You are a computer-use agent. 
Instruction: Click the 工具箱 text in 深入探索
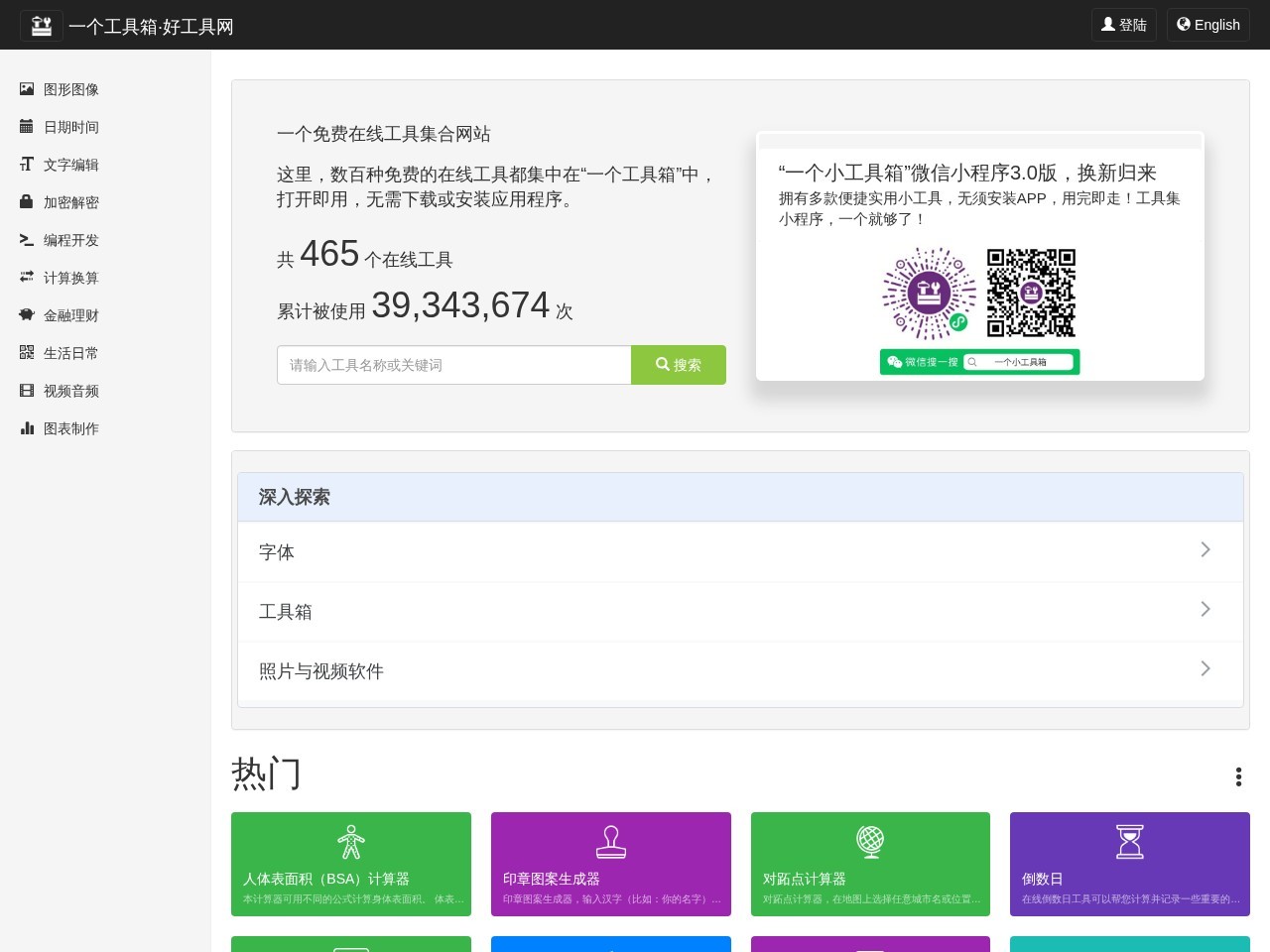click(286, 612)
